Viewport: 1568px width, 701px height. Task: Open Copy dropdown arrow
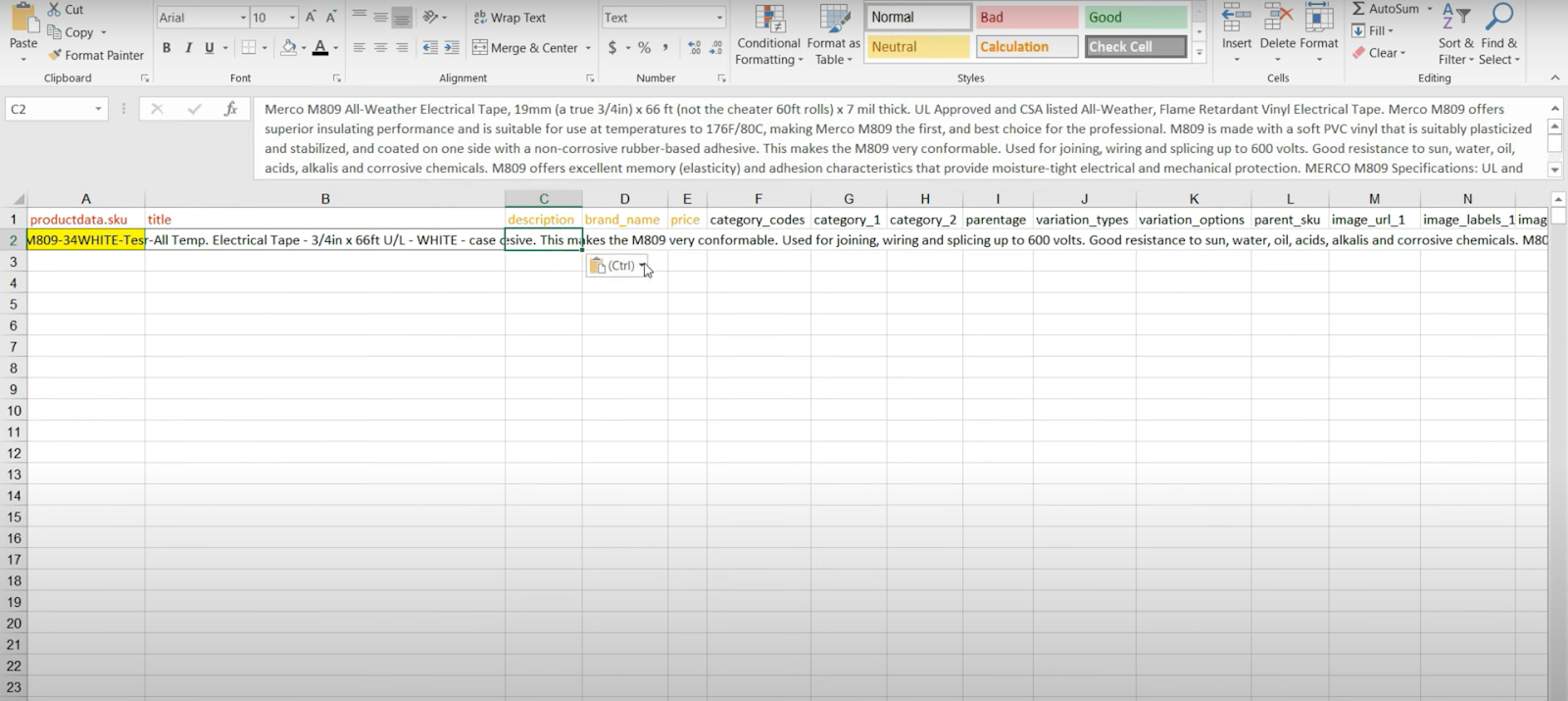click(x=103, y=32)
